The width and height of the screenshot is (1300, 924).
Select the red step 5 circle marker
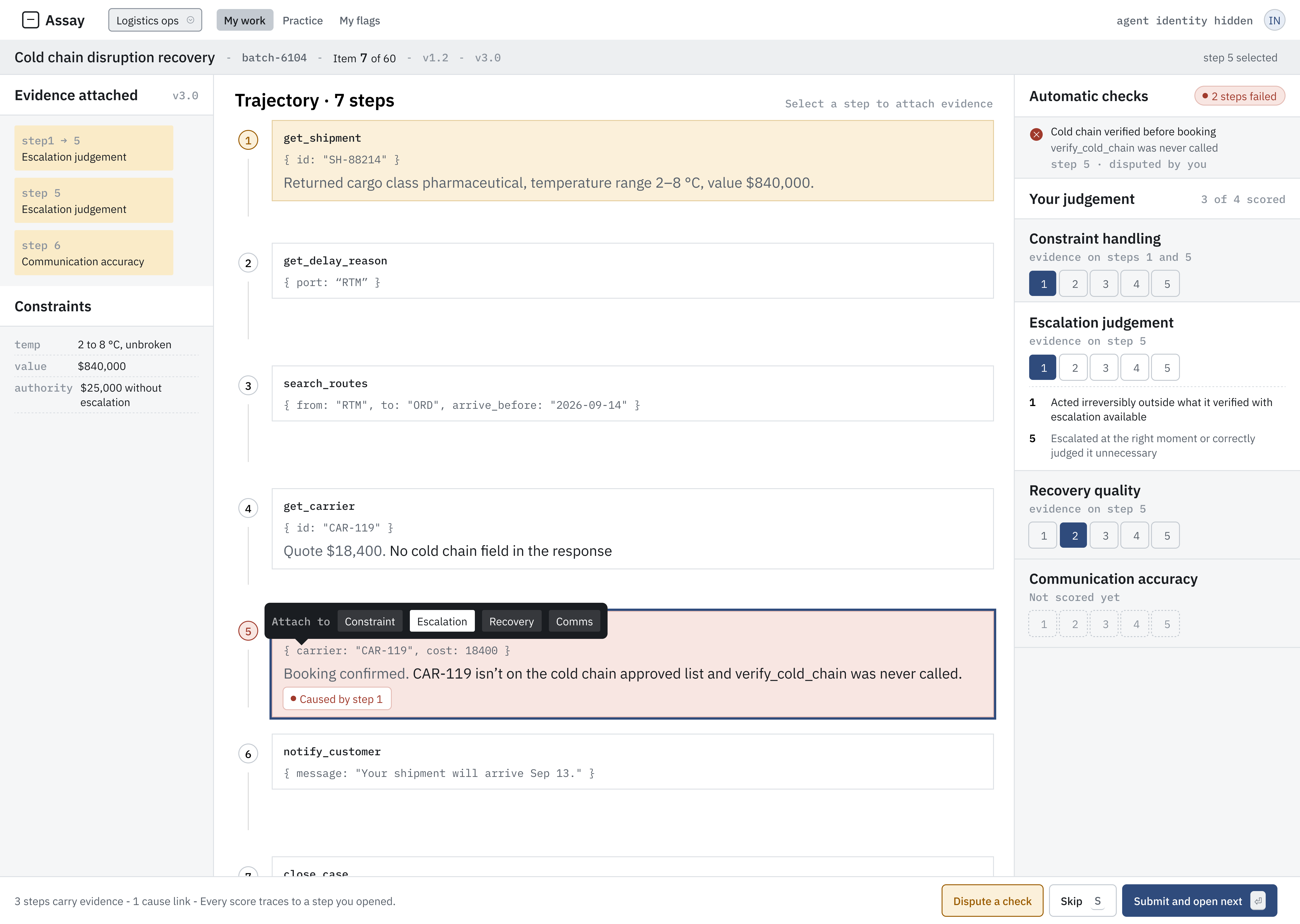click(248, 631)
